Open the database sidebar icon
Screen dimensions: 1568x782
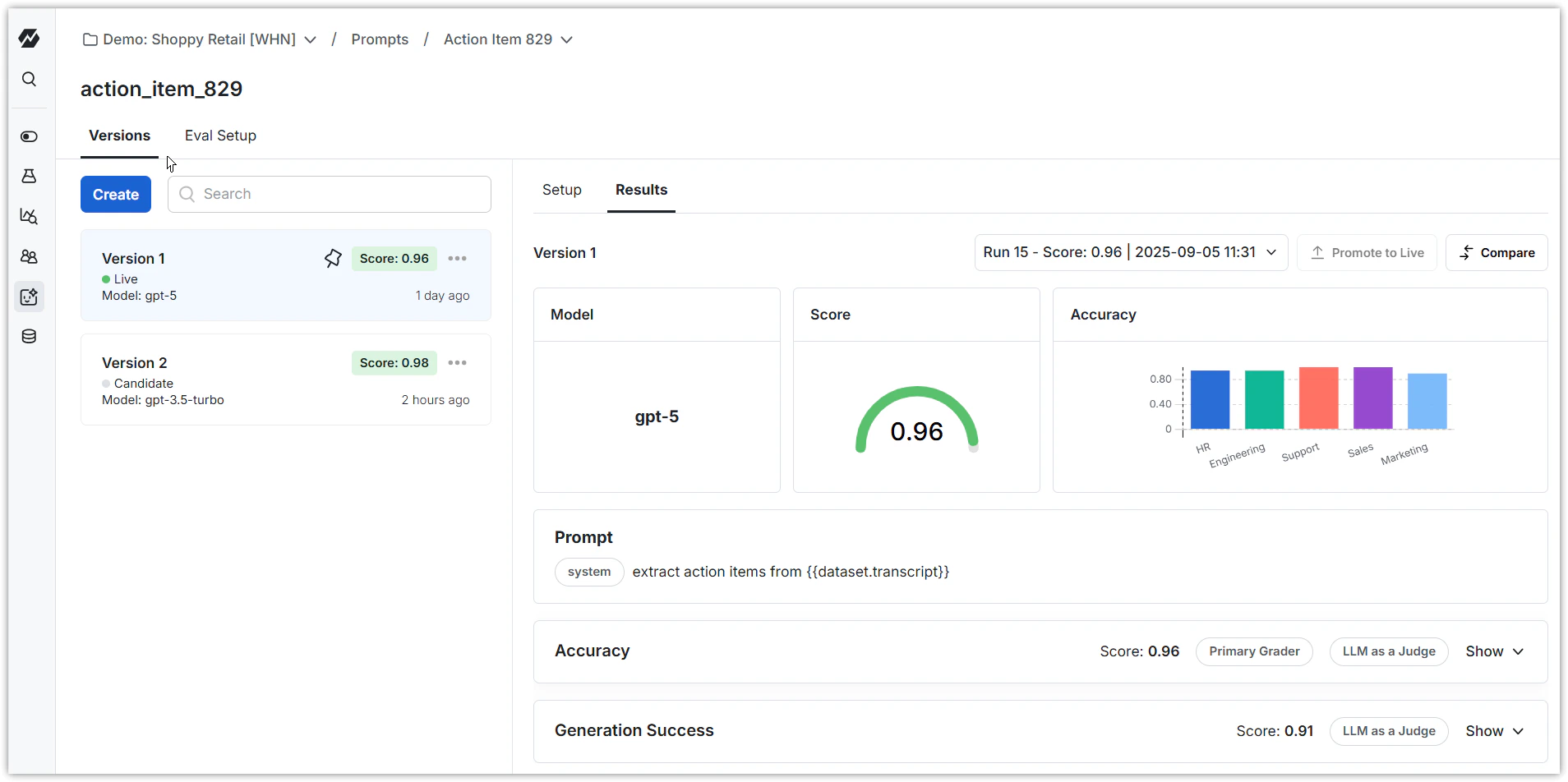29,336
